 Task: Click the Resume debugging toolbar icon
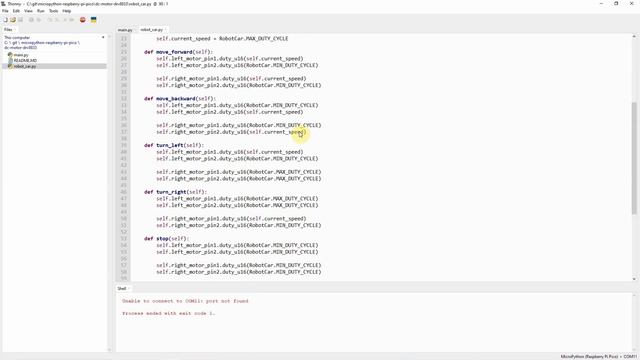pos(72,20)
